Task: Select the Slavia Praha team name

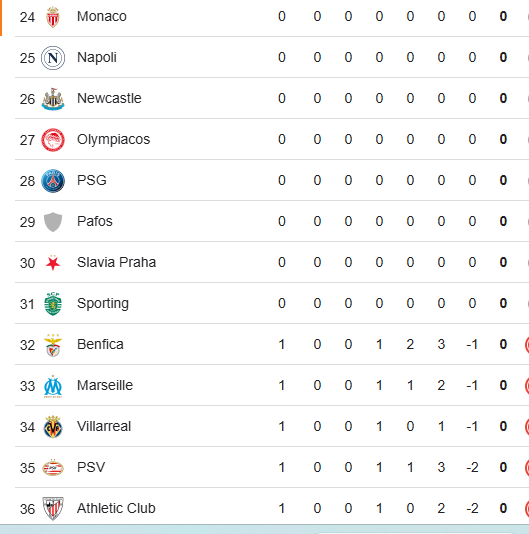Action: pyautogui.click(x=116, y=262)
